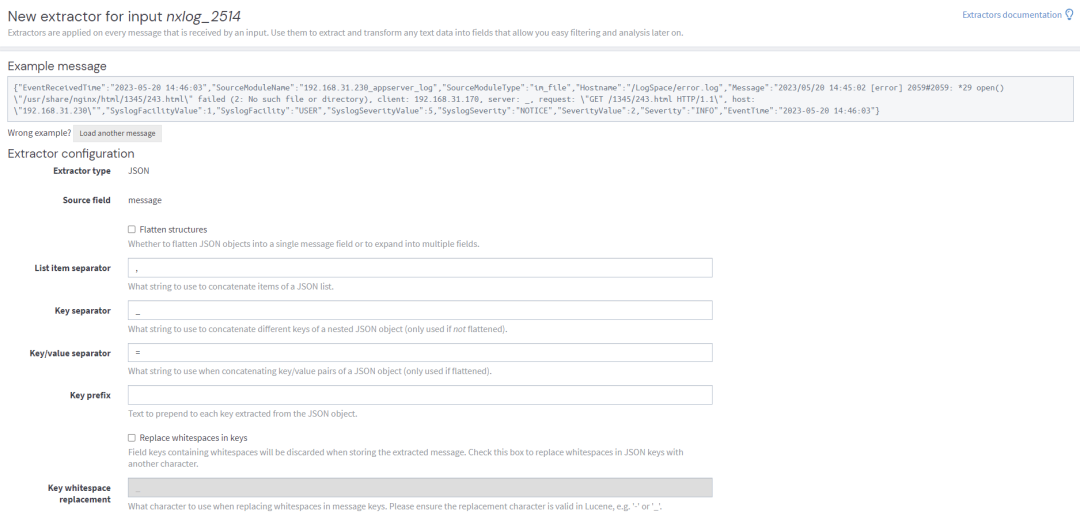This screenshot has height=518, width=1080.
Task: Click into the Key separator field
Action: coord(420,311)
